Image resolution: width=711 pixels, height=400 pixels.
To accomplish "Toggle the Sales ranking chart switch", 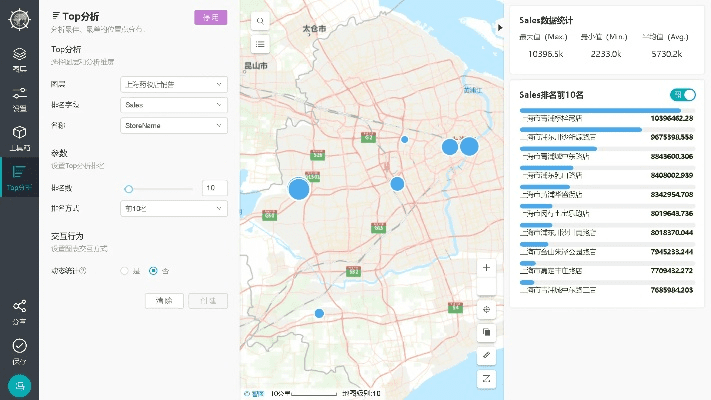I will (x=683, y=94).
